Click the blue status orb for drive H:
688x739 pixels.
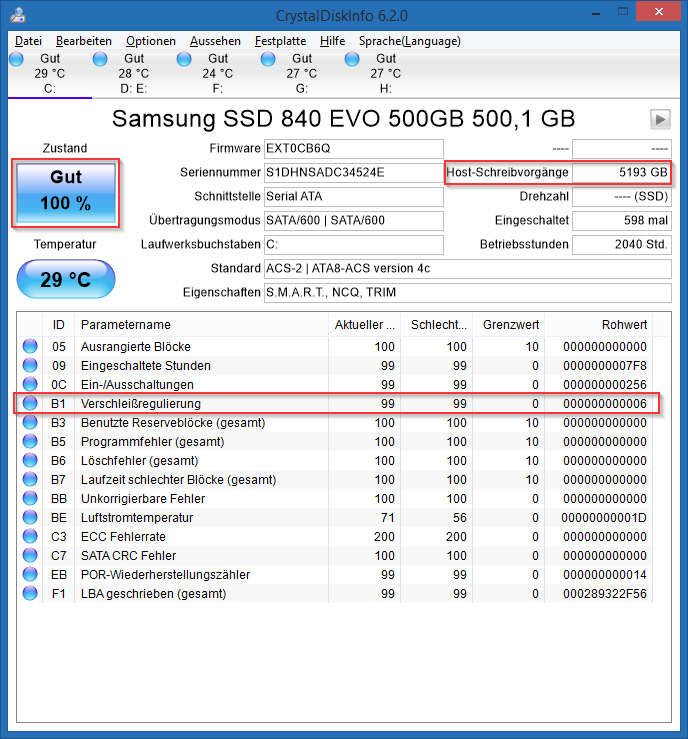click(352, 59)
